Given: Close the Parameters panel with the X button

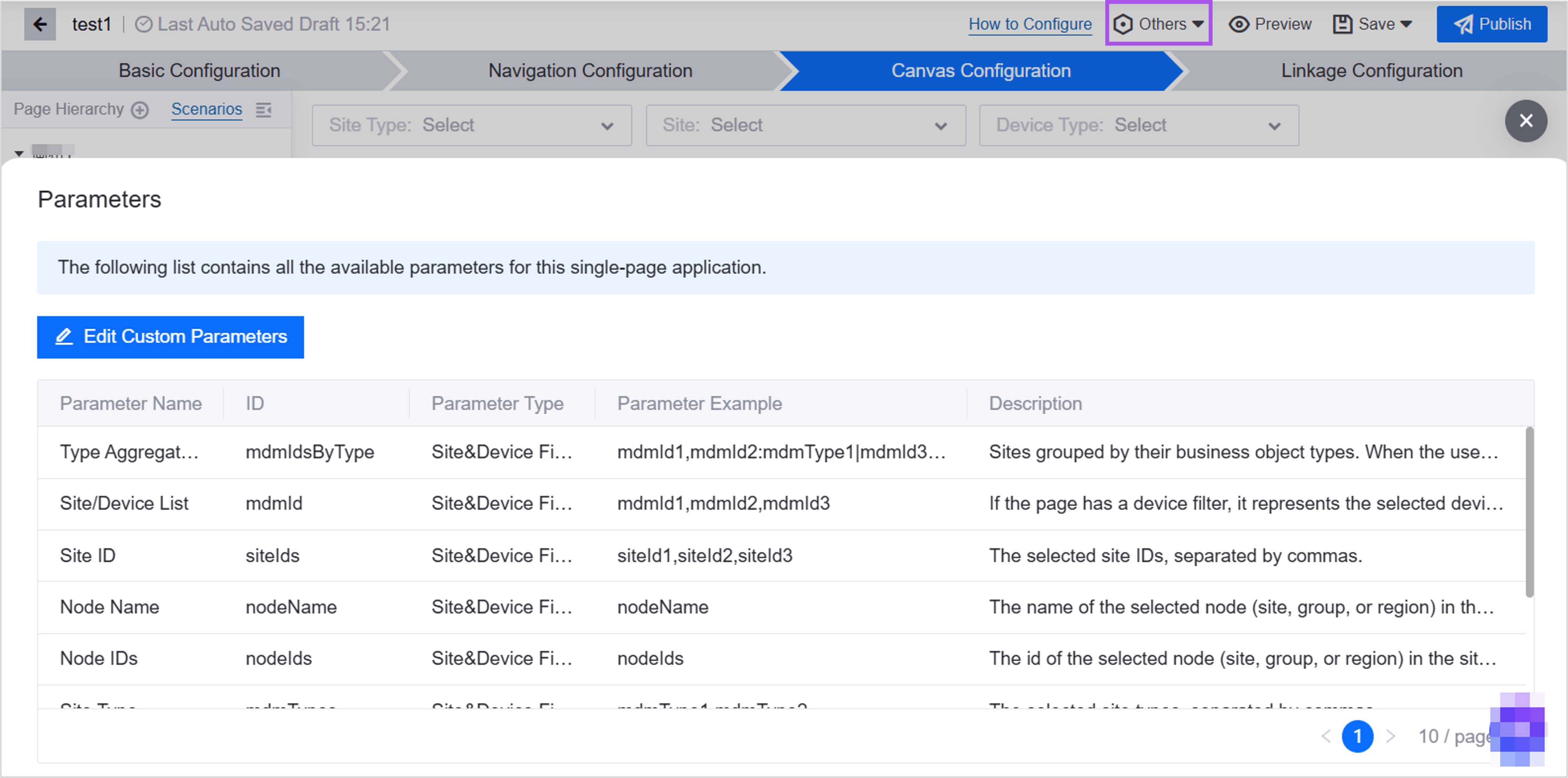Looking at the screenshot, I should point(1525,121).
